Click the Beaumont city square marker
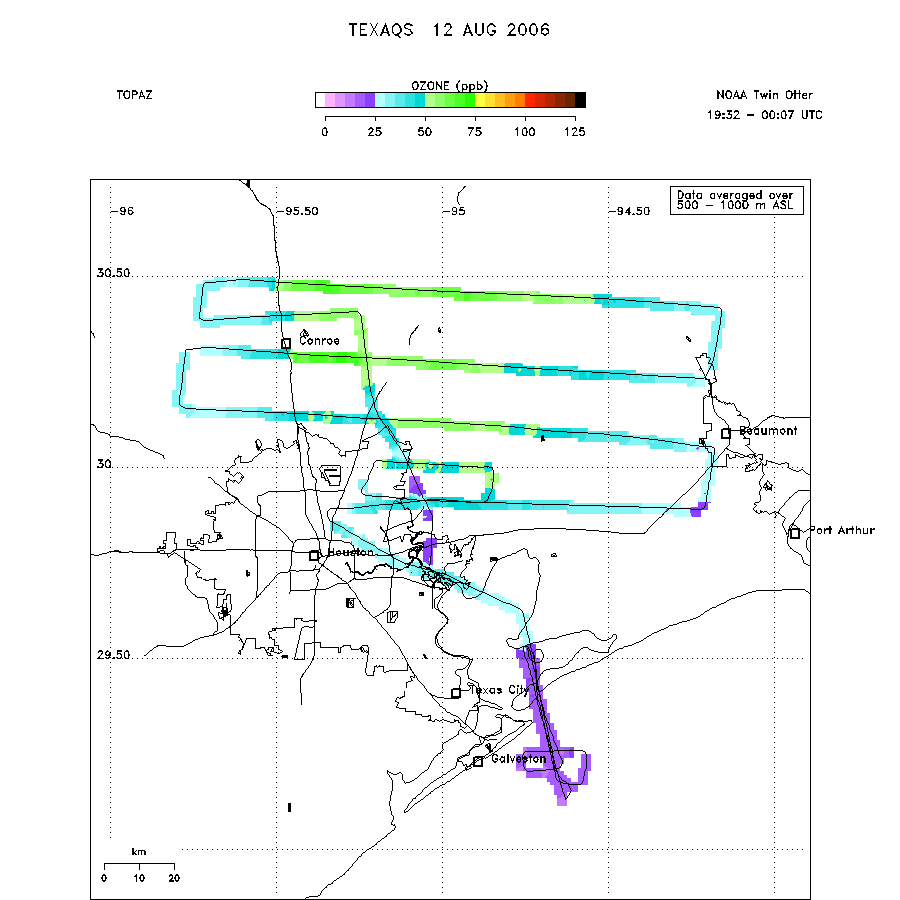The width and height of the screenshot is (900, 900). 726,433
